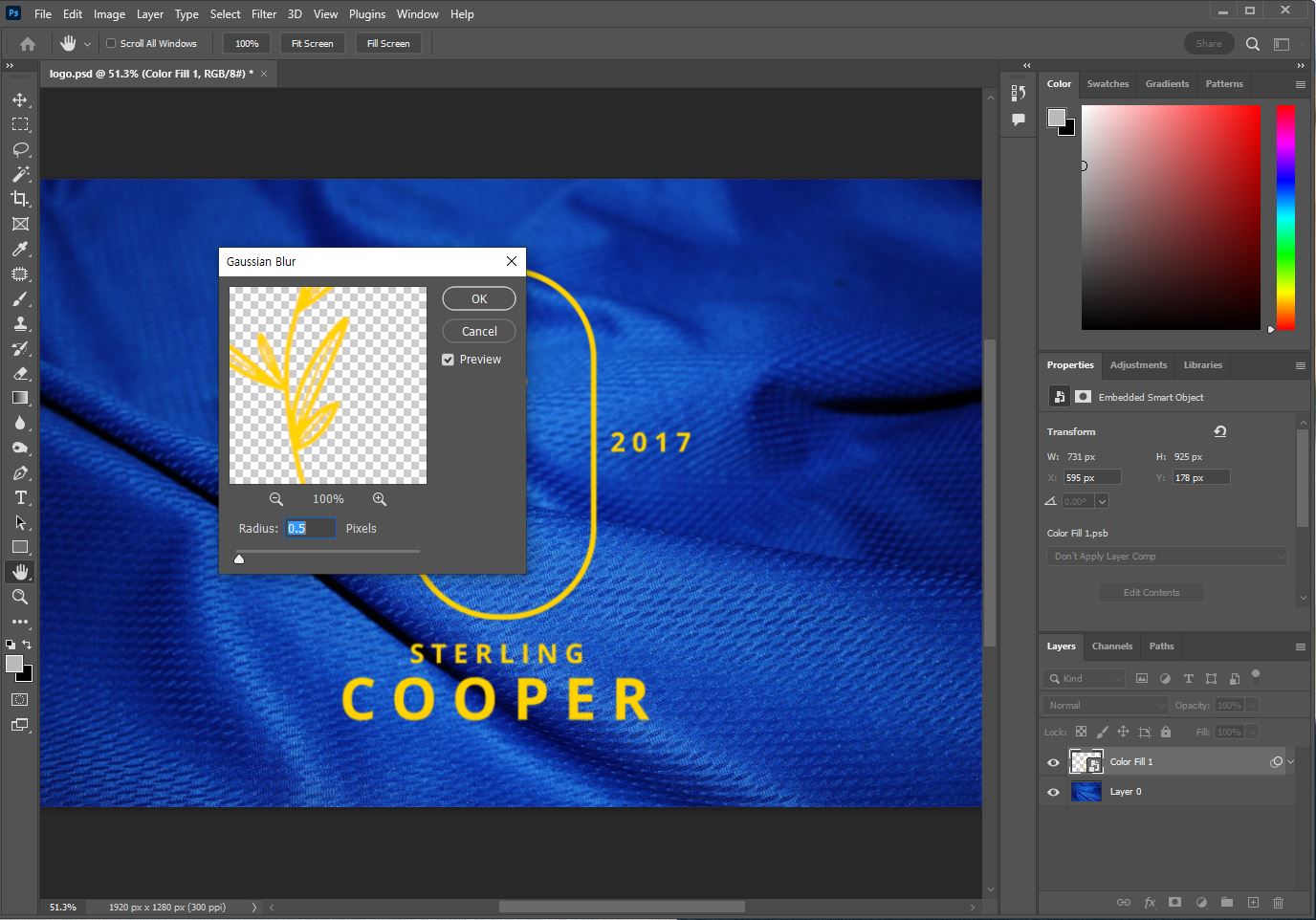Hide Layer 0 visibility eye

tap(1053, 792)
